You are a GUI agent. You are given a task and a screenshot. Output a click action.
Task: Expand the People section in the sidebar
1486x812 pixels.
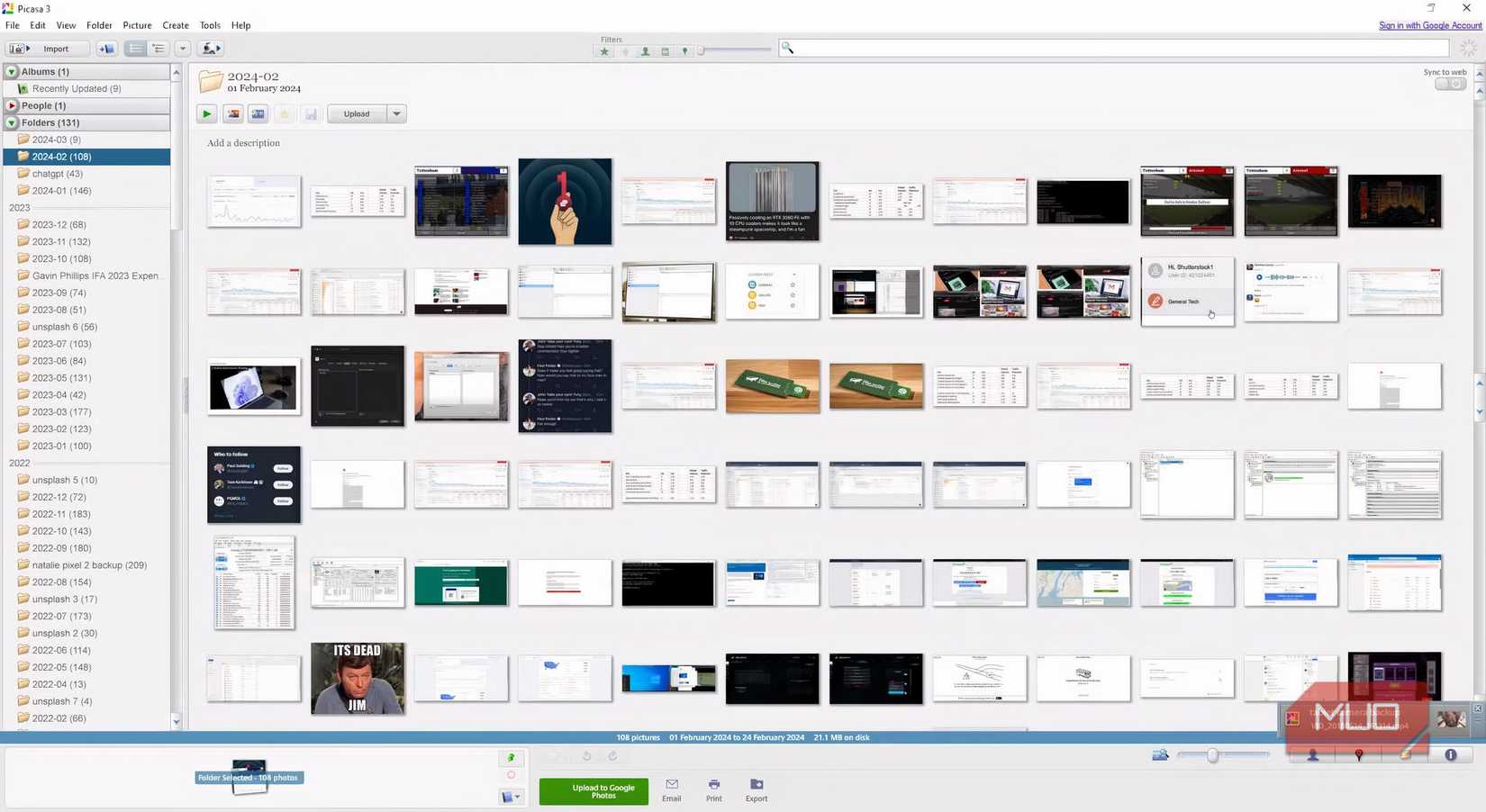coord(10,105)
